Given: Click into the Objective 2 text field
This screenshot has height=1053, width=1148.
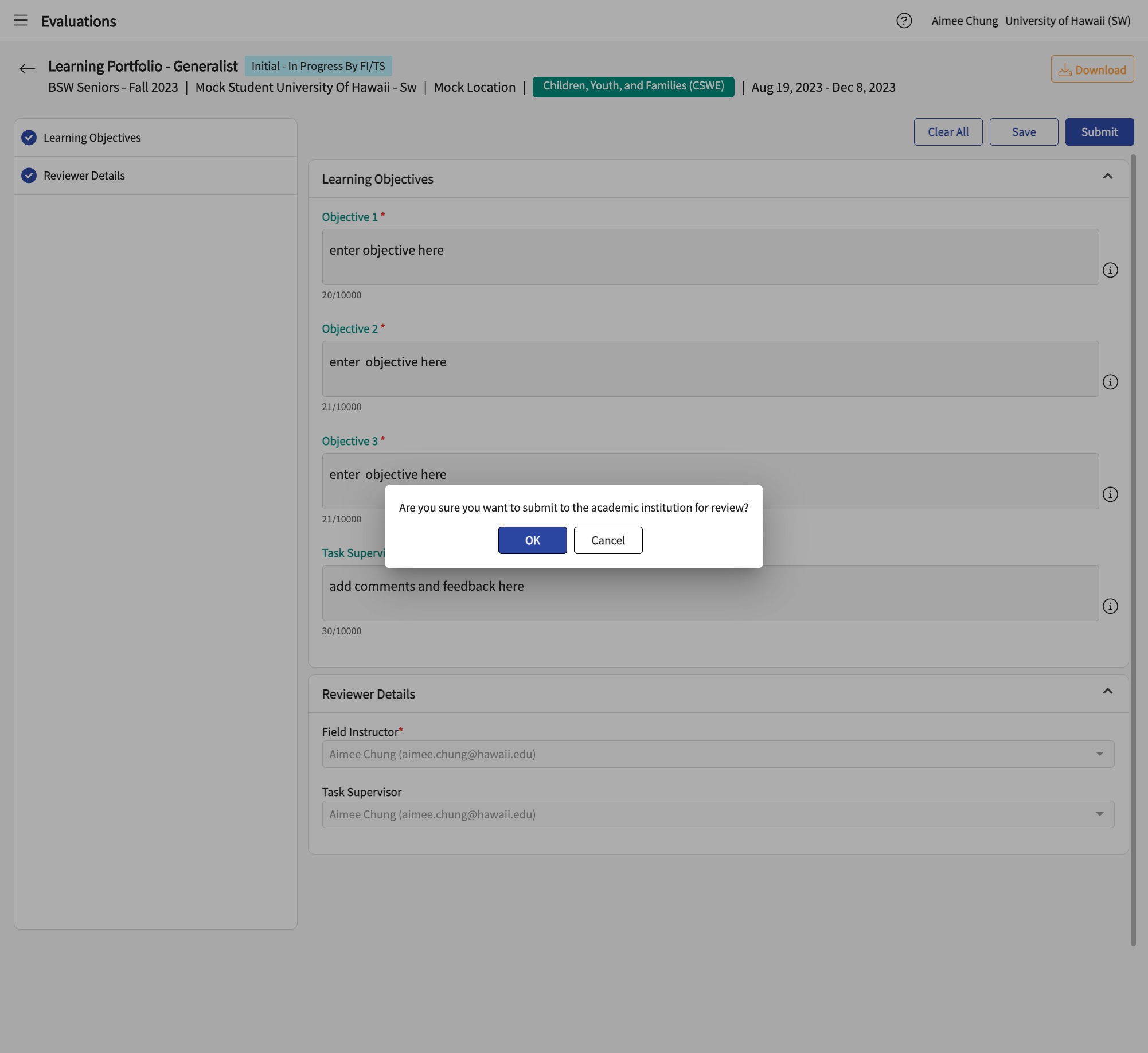Looking at the screenshot, I should [x=710, y=369].
